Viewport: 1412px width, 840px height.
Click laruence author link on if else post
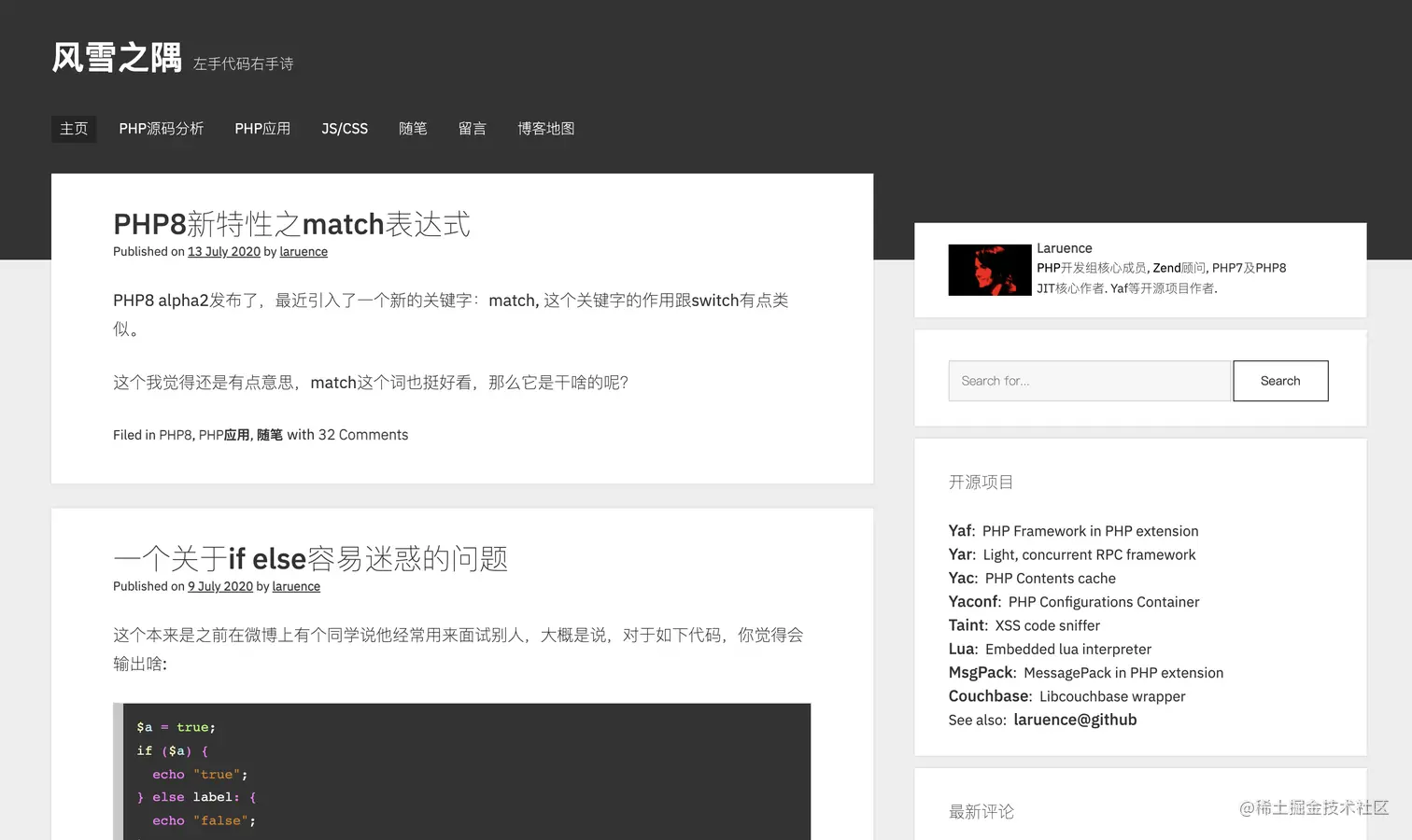[x=296, y=586]
